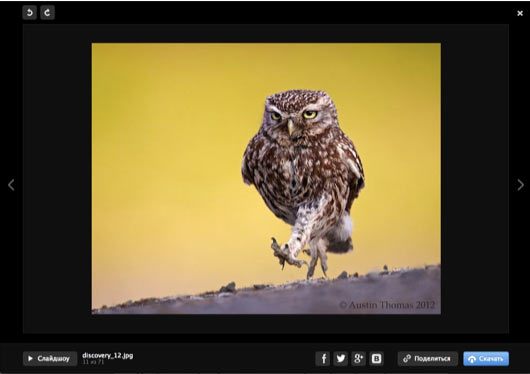Viewport: 530px width, 374px height.
Task: Close the image viewer
Action: click(520, 13)
